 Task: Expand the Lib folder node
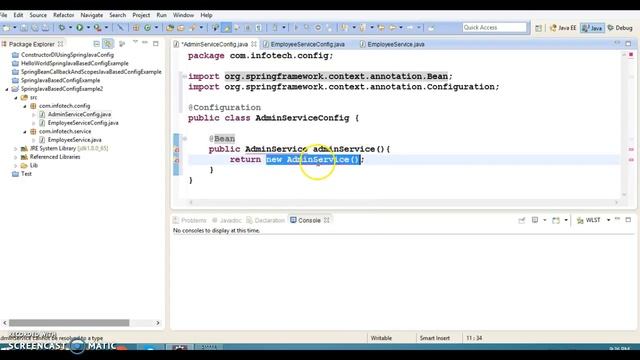pos(16,166)
